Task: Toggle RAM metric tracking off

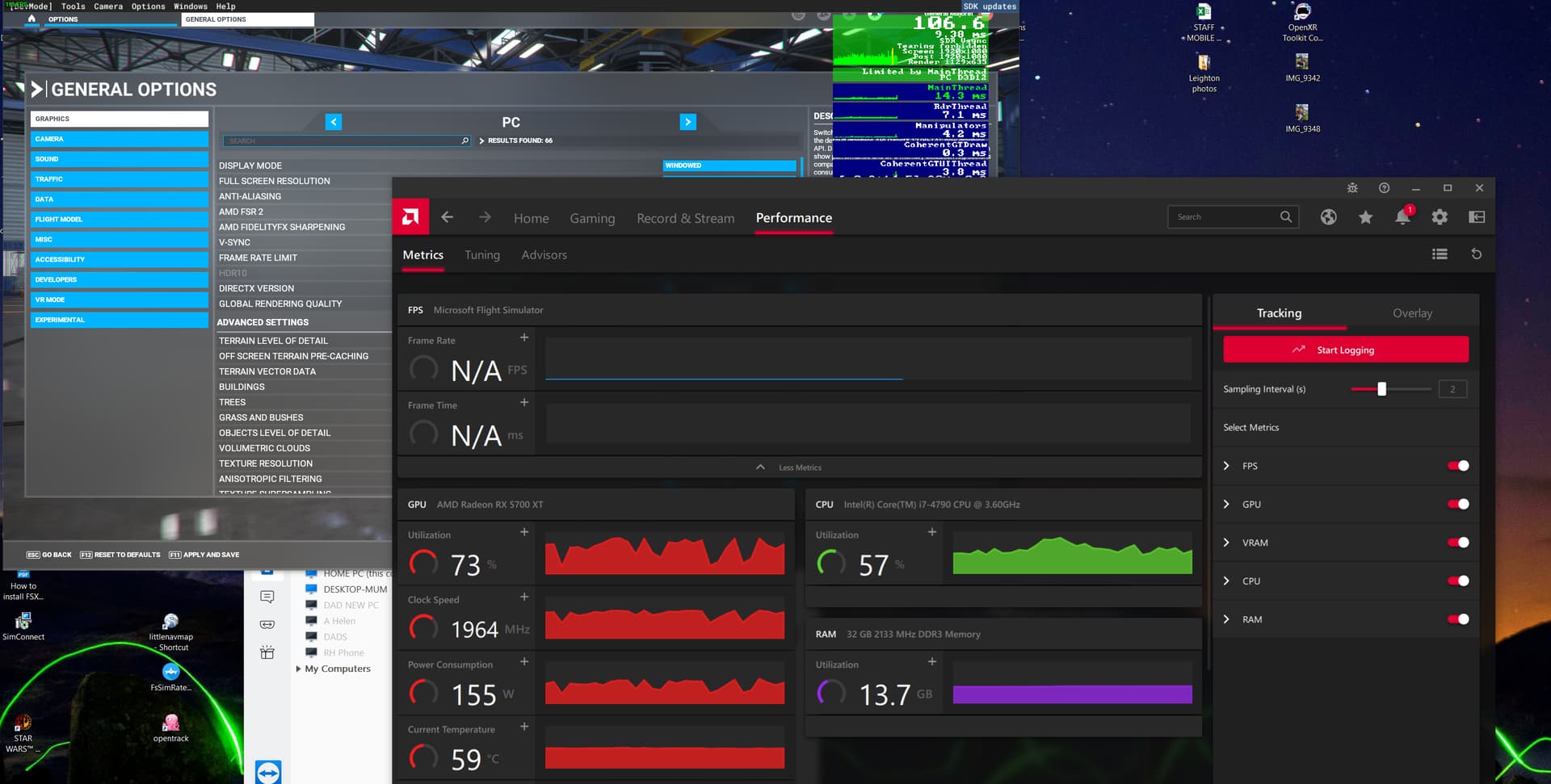Action: [x=1458, y=619]
